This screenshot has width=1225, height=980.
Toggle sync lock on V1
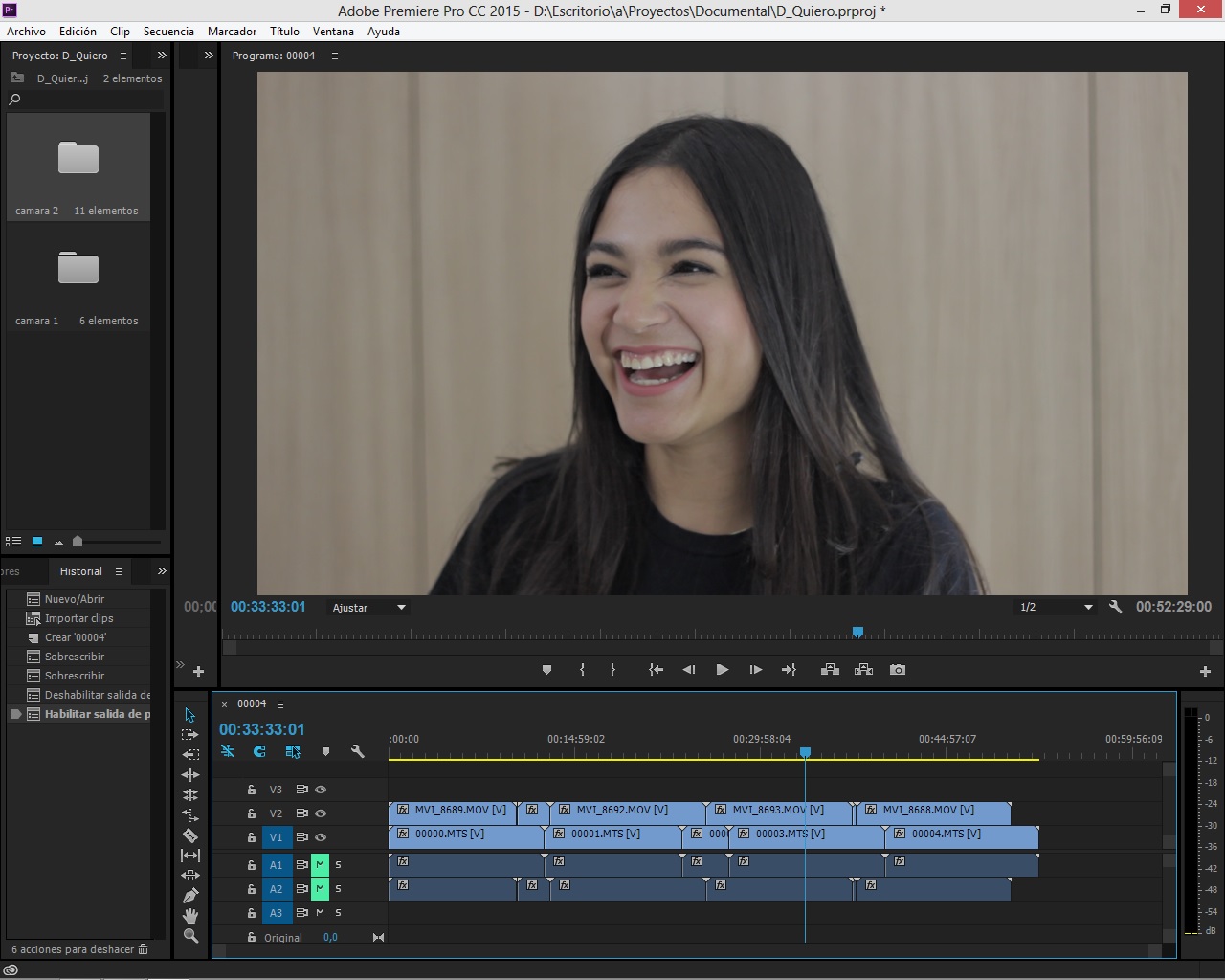(301, 837)
